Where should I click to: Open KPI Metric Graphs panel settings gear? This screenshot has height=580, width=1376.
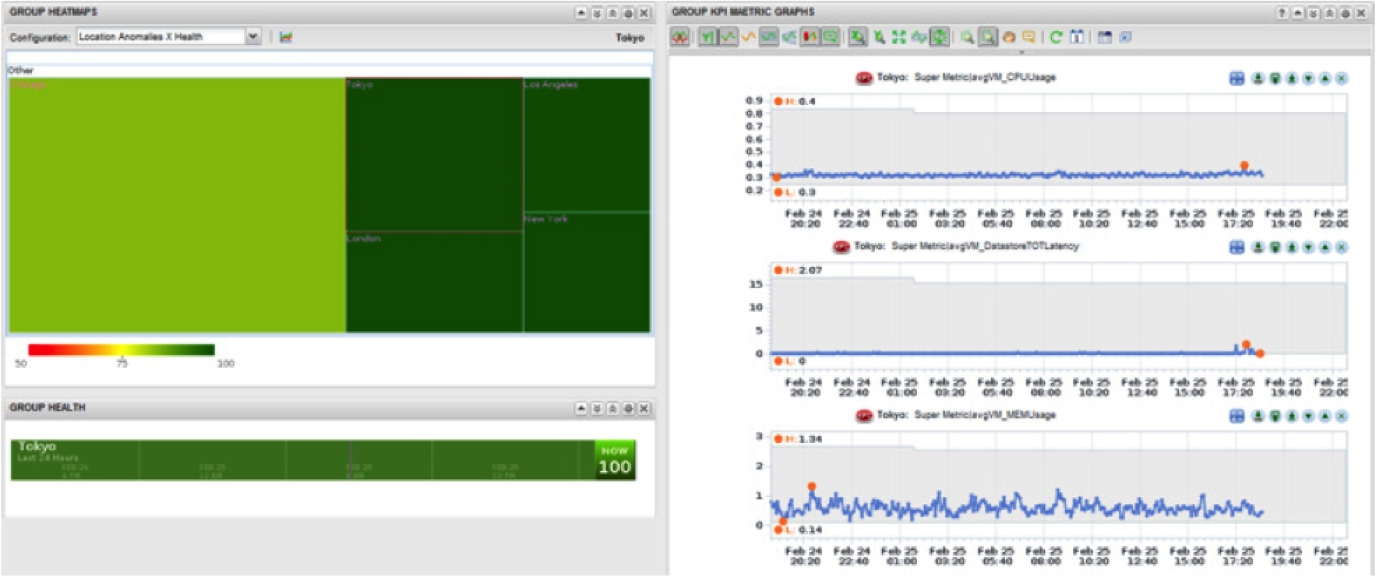tap(1345, 13)
